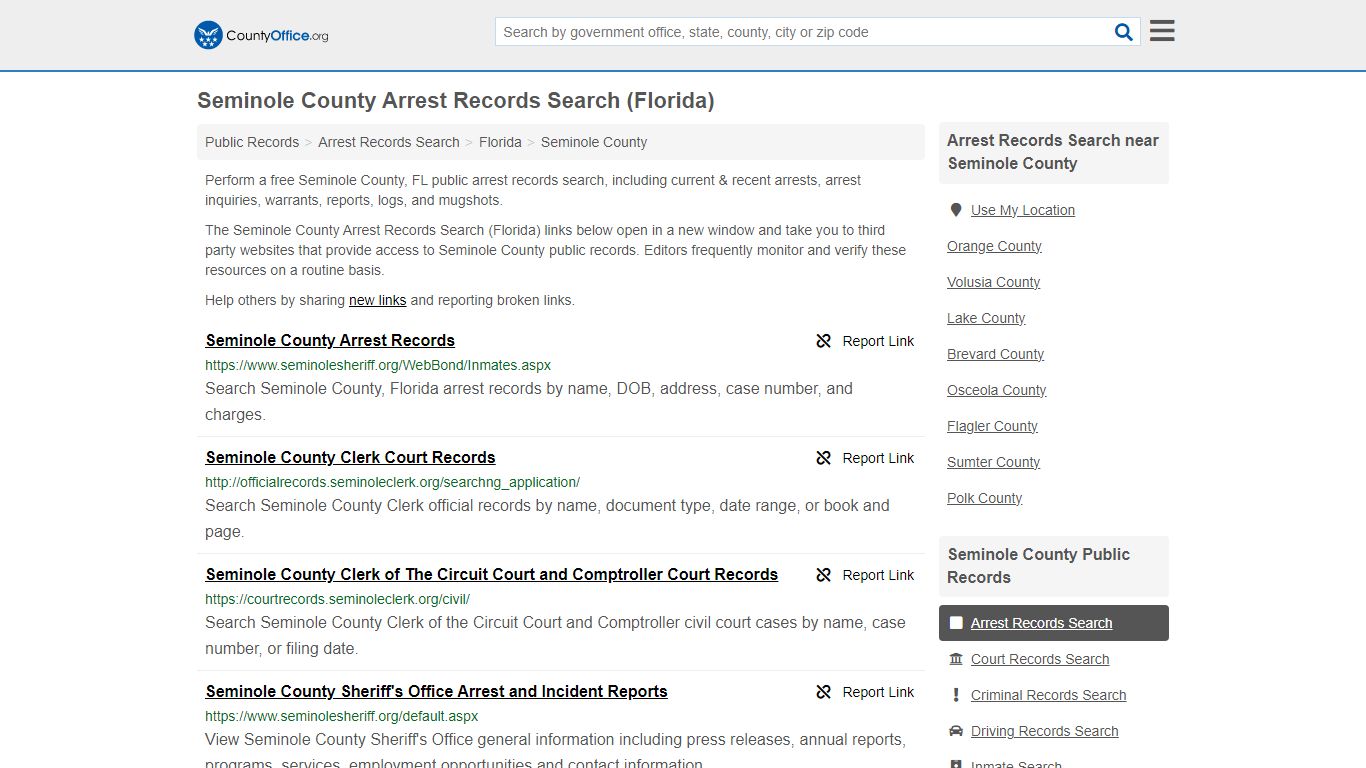Viewport: 1366px width, 768px height.
Task: Open Public Records breadcrumb
Action: pos(252,142)
